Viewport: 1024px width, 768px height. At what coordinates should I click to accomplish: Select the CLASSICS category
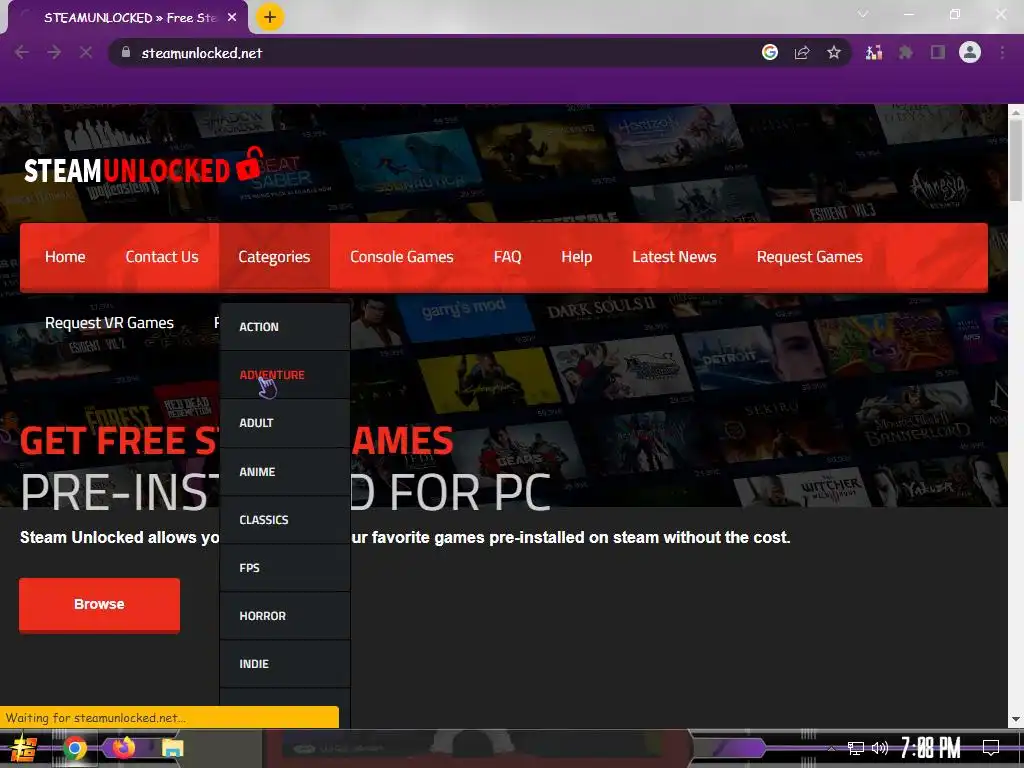pos(285,520)
